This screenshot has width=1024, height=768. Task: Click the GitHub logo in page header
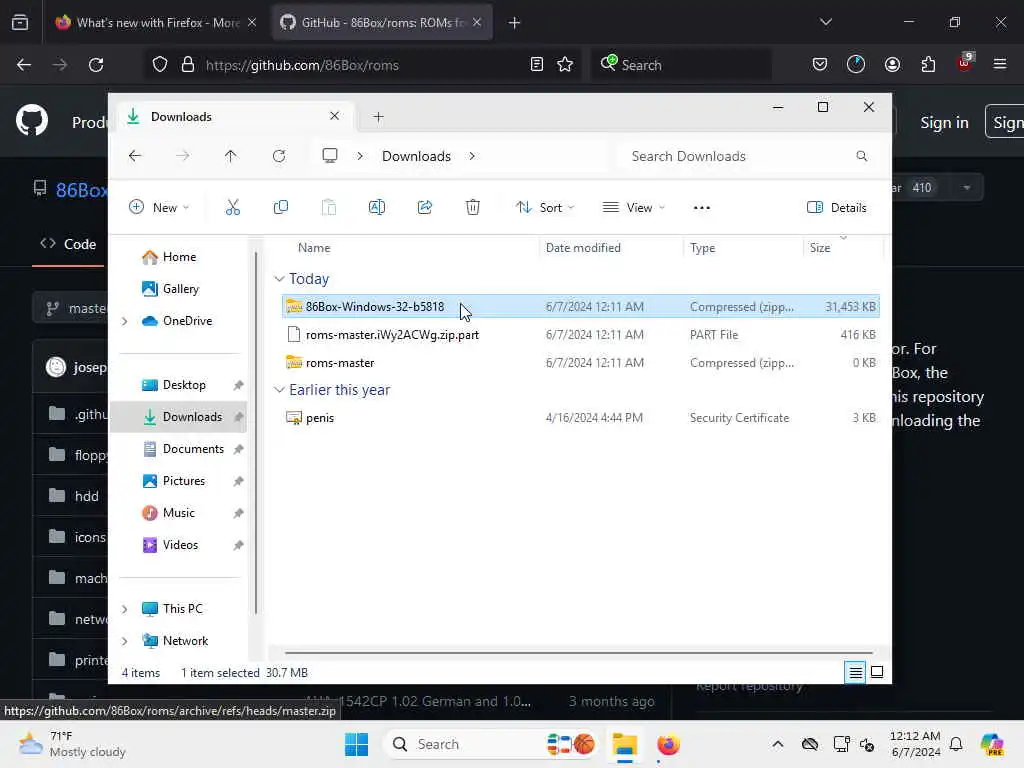pos(32,120)
